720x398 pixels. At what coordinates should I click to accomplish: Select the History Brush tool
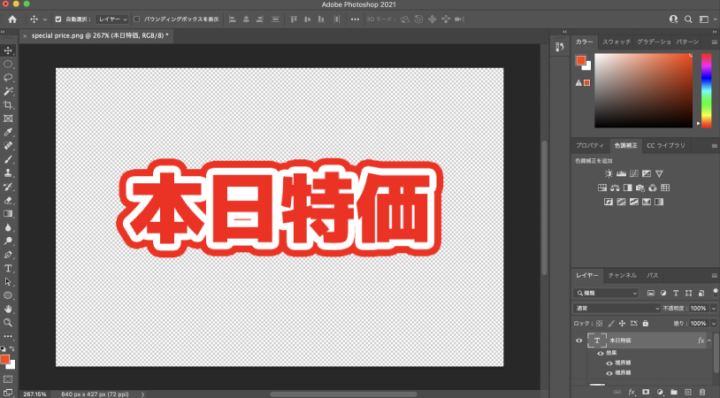(8, 187)
